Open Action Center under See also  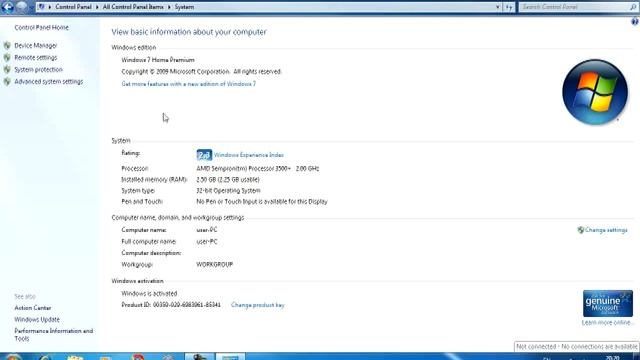[x=33, y=308]
